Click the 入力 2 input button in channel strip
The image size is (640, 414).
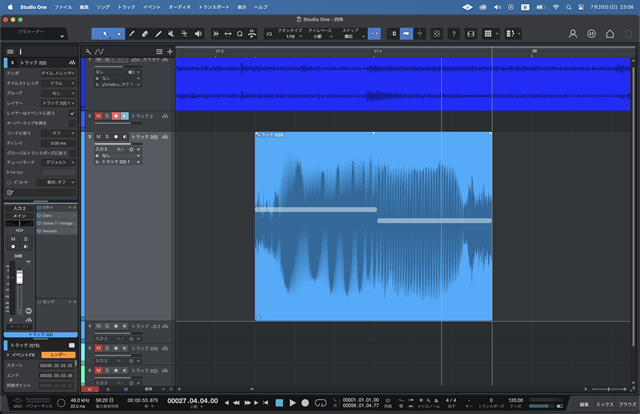click(x=19, y=208)
